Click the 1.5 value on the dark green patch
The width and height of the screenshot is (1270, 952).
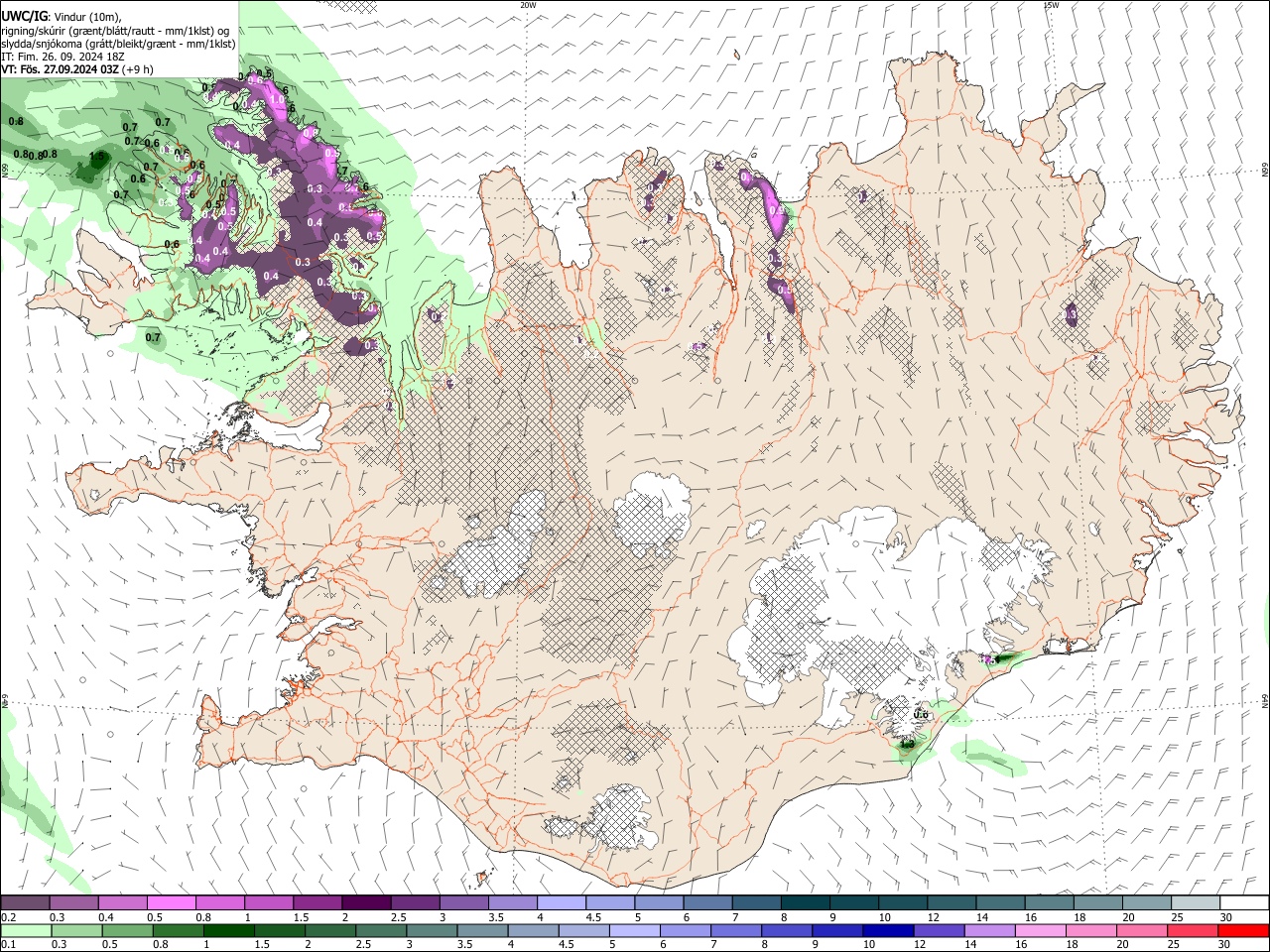tap(97, 157)
